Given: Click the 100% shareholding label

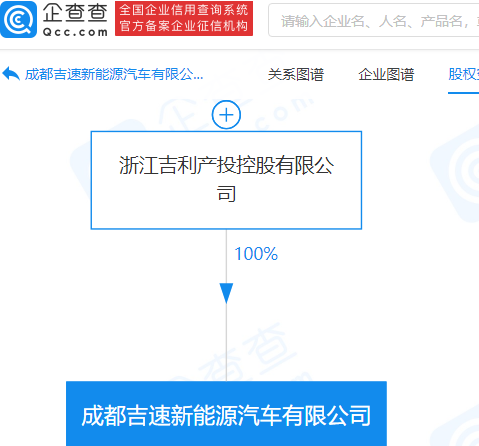Looking at the screenshot, I should tap(256, 254).
